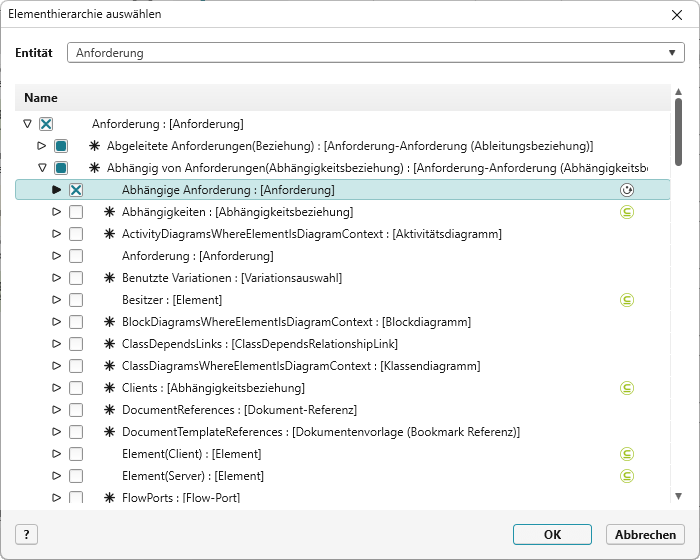
Task: Tick the ClassDependsLinks checkbox
Action: [76, 344]
